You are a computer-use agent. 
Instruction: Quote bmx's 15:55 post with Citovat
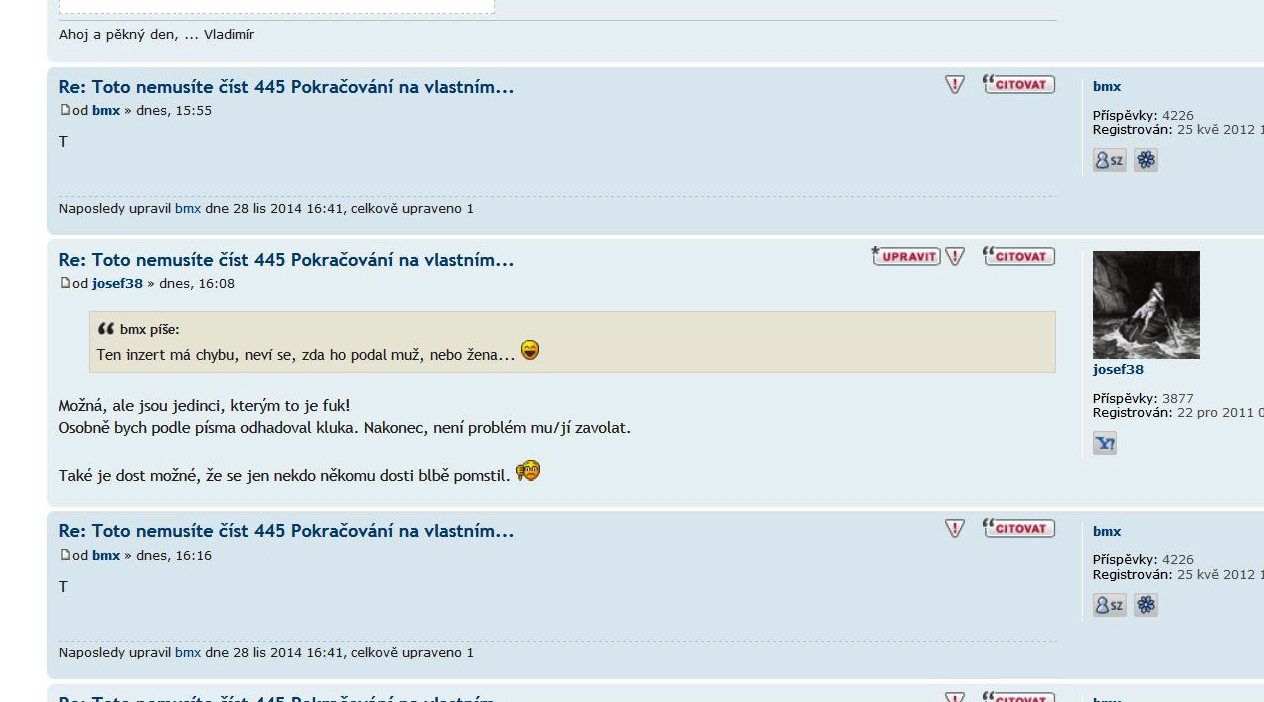(x=1018, y=84)
